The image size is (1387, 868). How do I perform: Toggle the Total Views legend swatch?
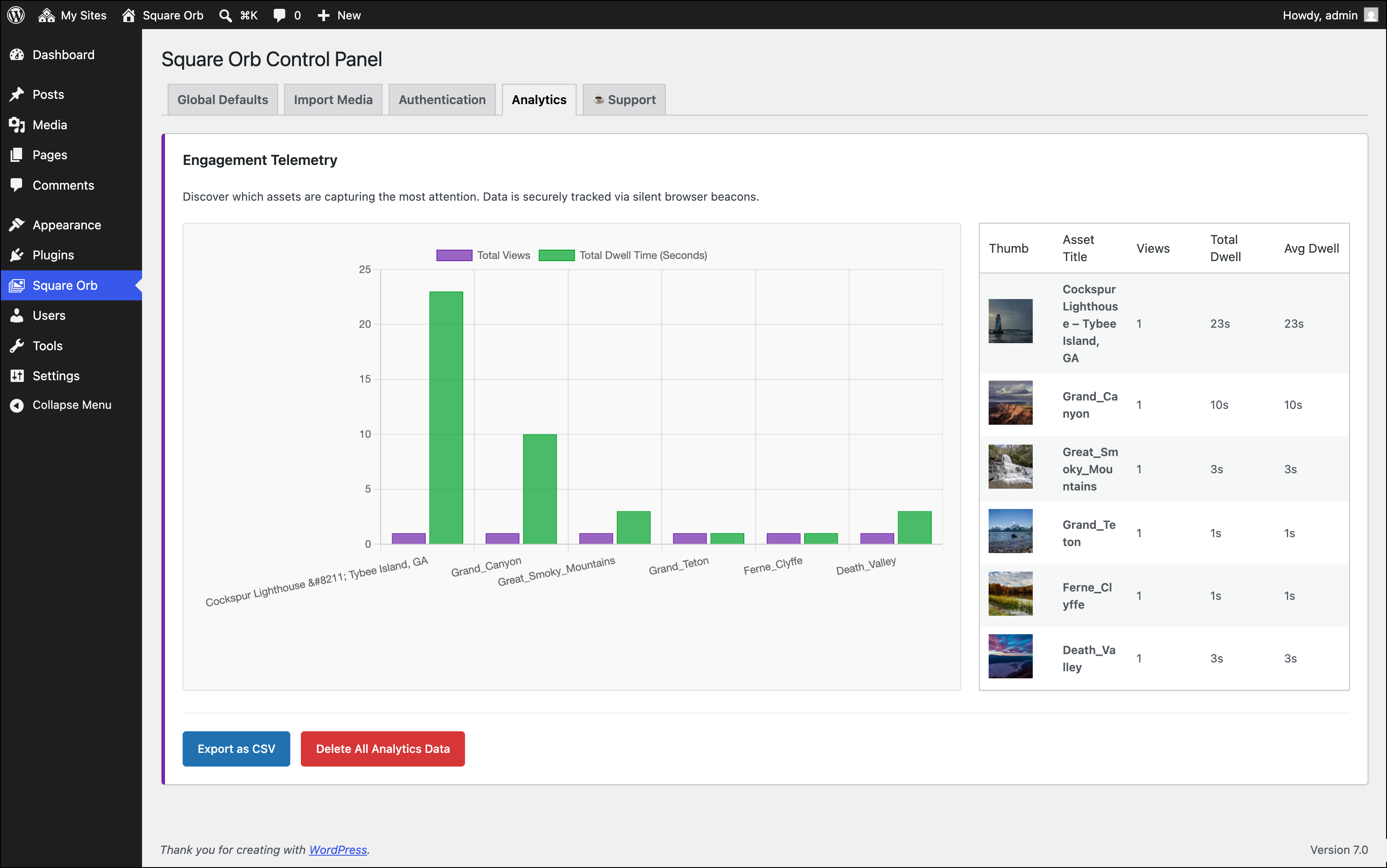point(454,255)
